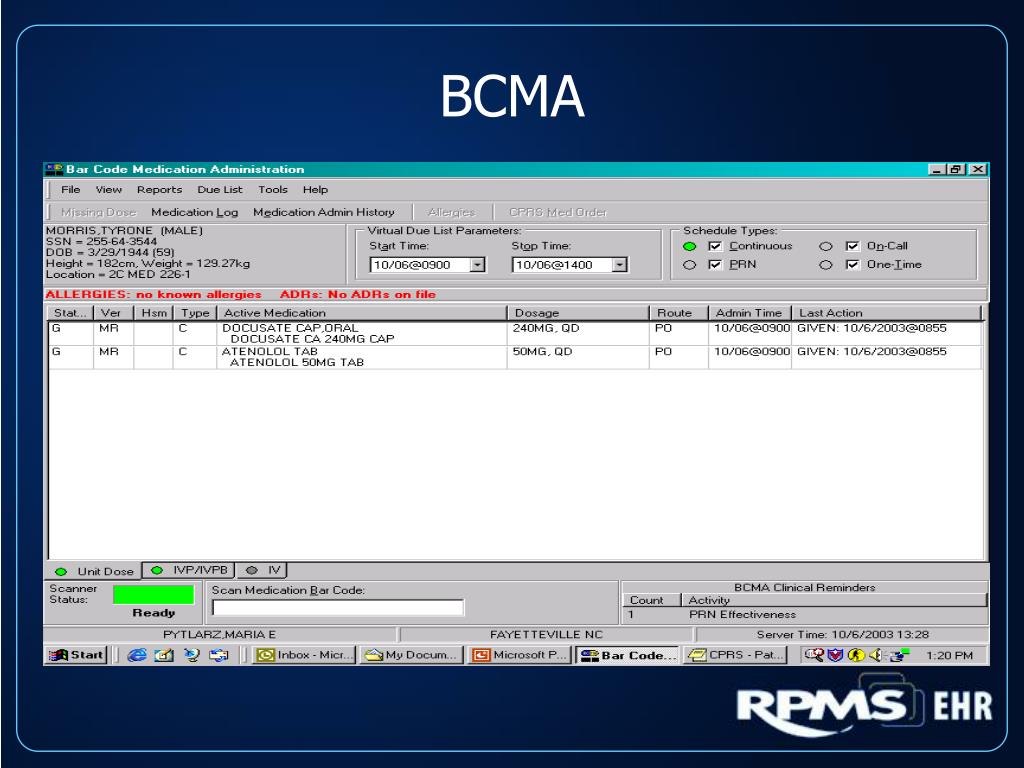
Task: Uncheck the Continuous schedule type checkbox
Action: 715,246
